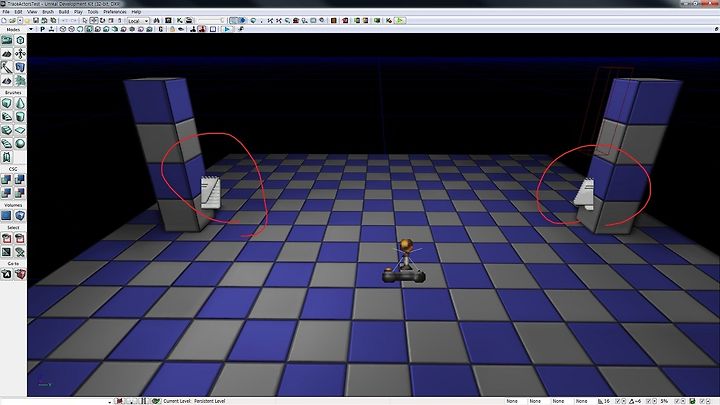Open the Unreal Matinee icon
This screenshot has height=405, width=720.
[x=189, y=21]
